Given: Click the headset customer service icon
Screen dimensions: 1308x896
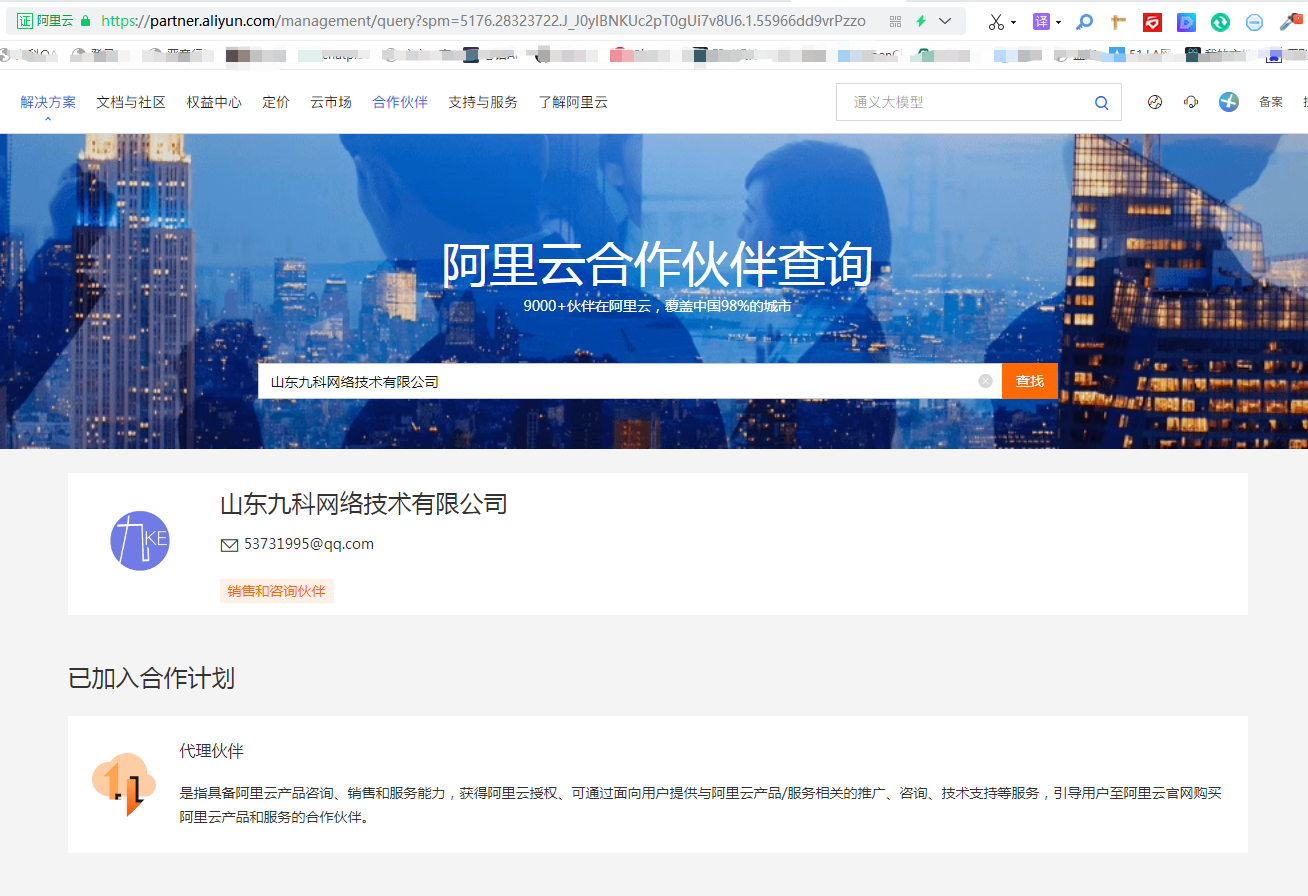Looking at the screenshot, I should (1191, 102).
